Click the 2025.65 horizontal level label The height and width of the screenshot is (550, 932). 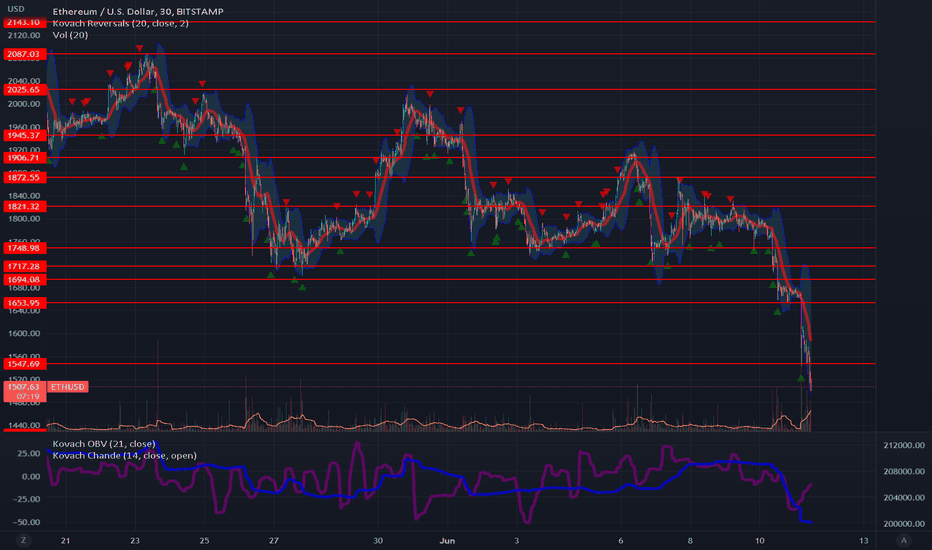coord(24,90)
